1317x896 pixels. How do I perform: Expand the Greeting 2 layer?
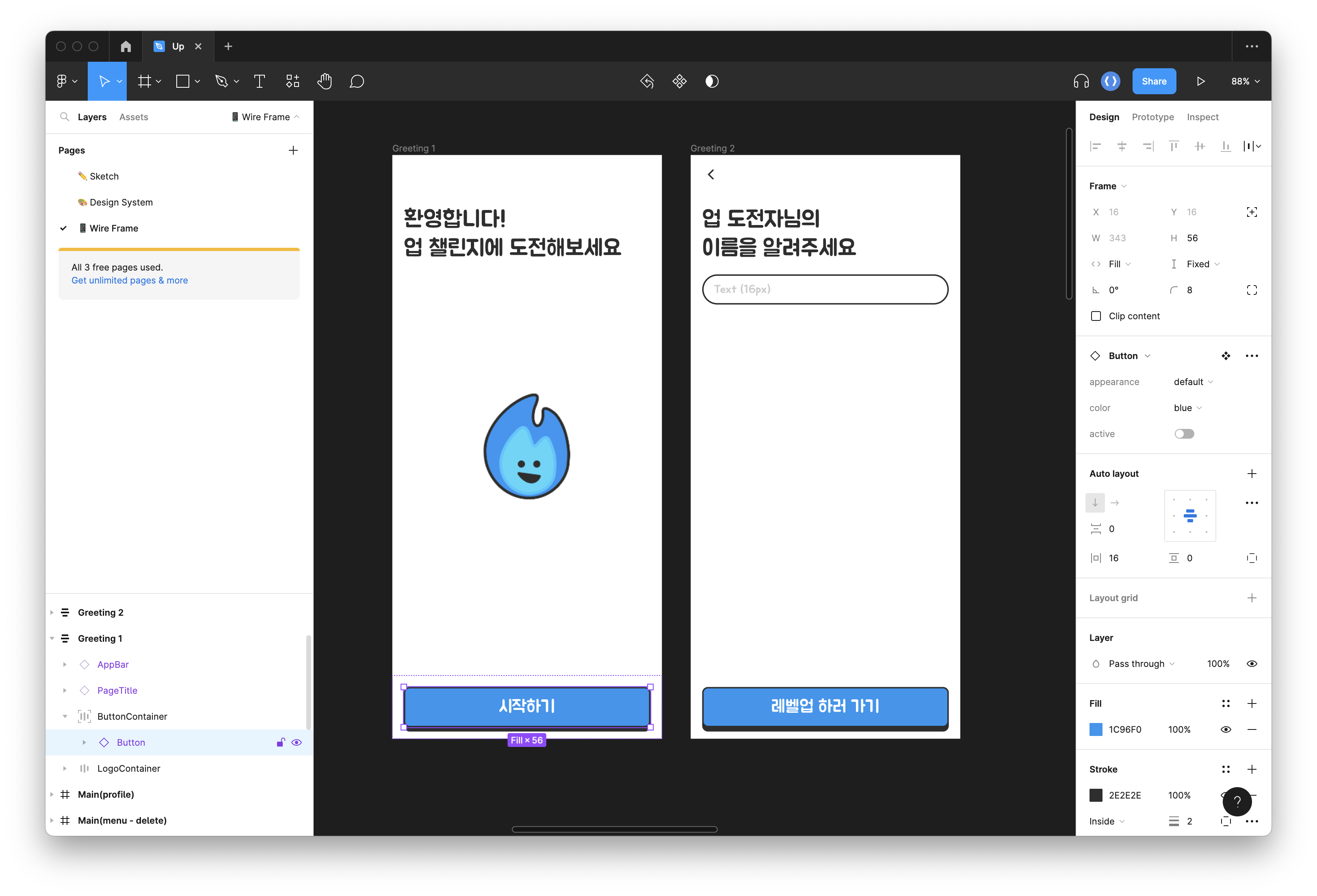[x=52, y=612]
